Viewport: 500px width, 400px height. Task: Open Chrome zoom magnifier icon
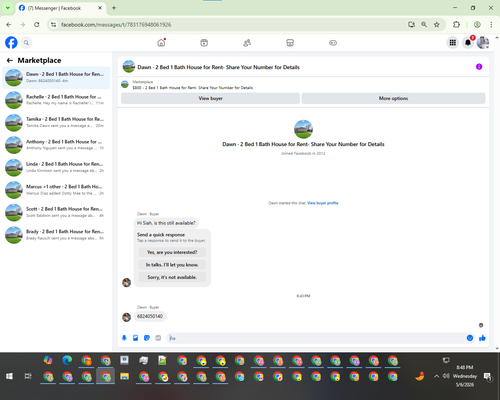click(424, 25)
